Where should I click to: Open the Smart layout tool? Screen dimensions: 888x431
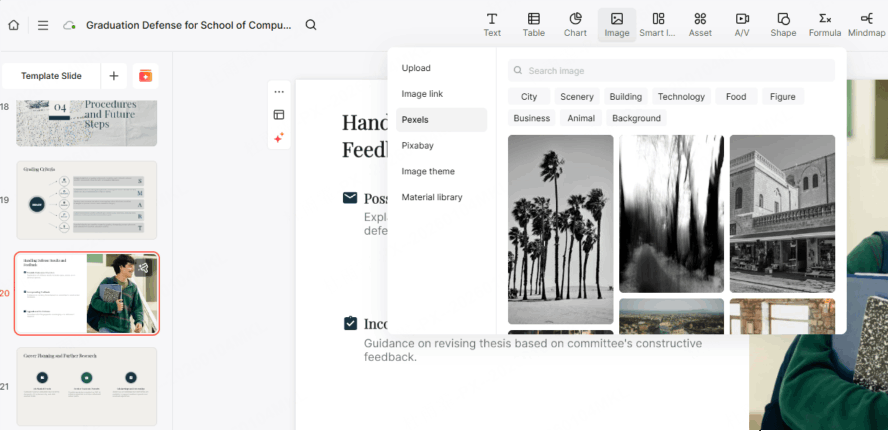tap(658, 25)
